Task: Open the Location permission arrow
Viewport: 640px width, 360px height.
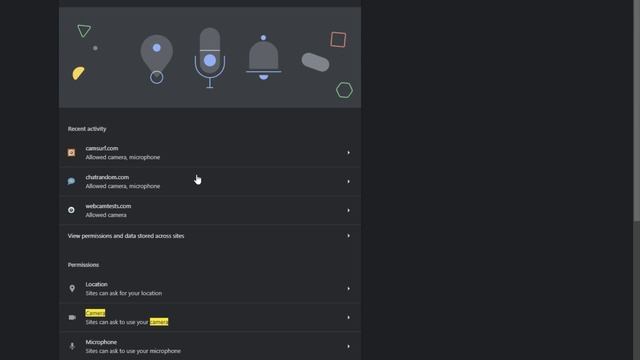Action: (349, 289)
